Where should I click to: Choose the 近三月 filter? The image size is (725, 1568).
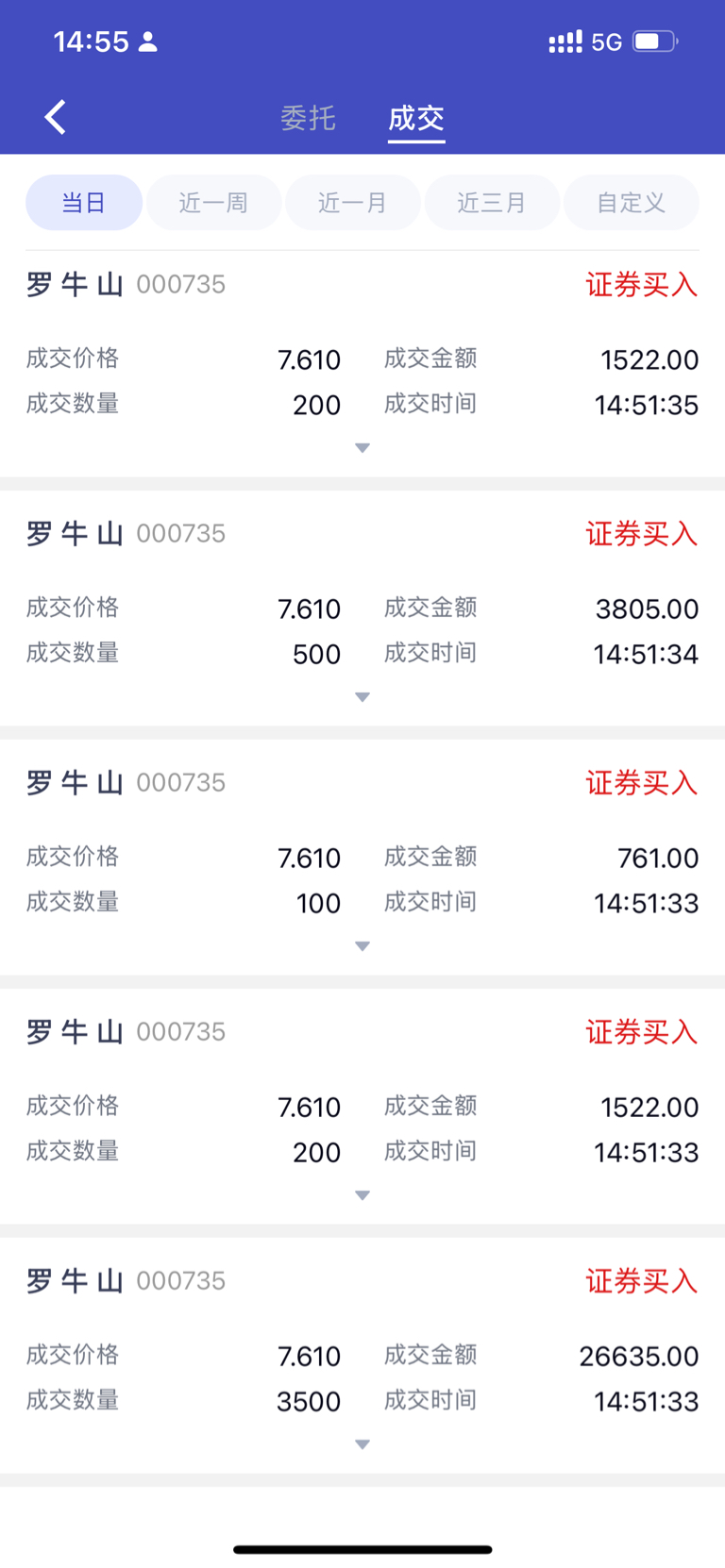coord(492,203)
